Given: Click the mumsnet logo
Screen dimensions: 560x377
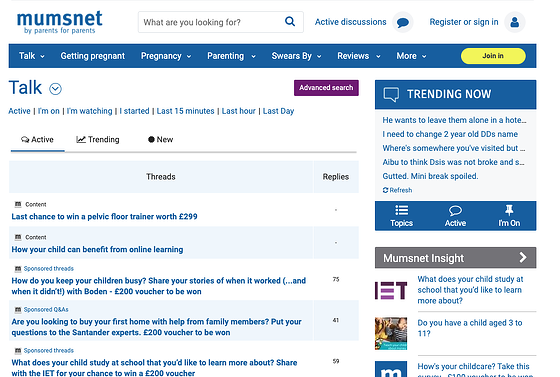Looking at the screenshot, I should click(x=60, y=22).
